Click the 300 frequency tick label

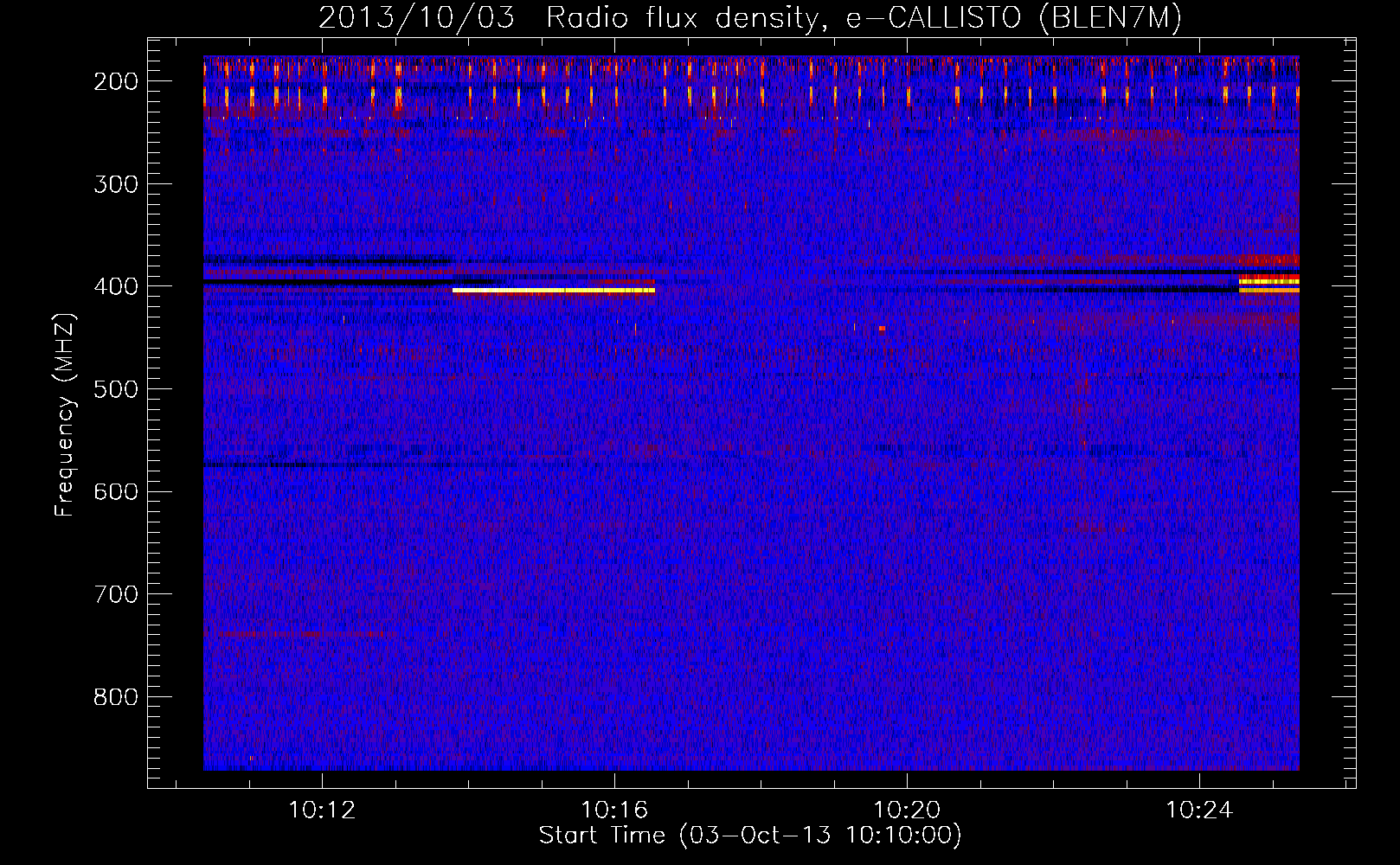click(116, 183)
